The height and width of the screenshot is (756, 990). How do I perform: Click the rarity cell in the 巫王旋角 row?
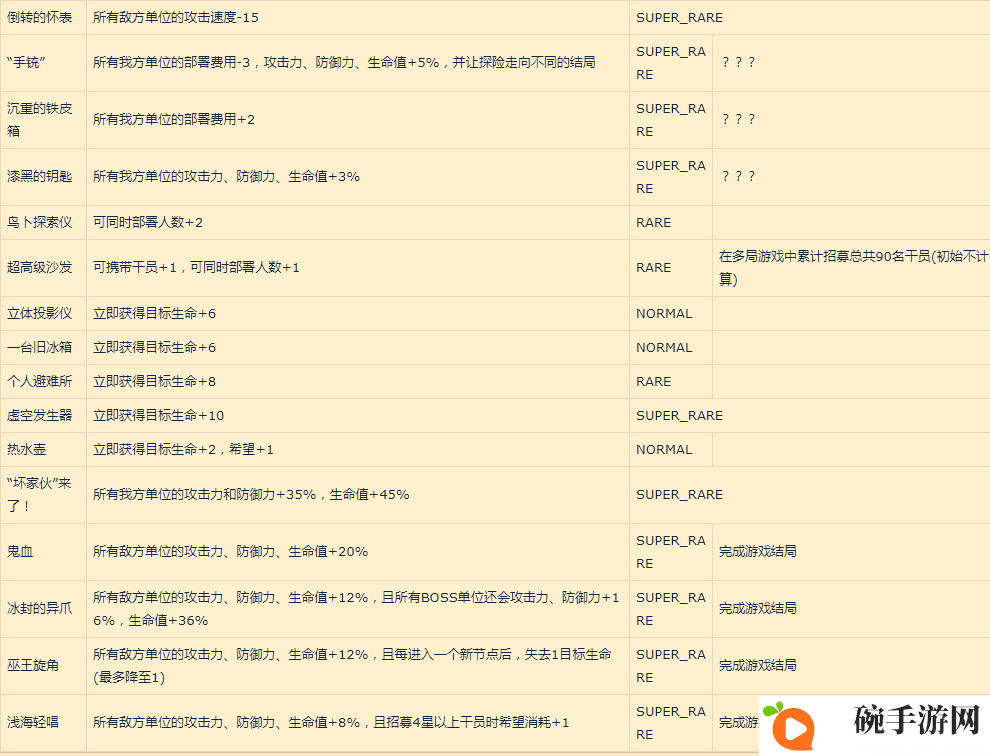pos(671,666)
